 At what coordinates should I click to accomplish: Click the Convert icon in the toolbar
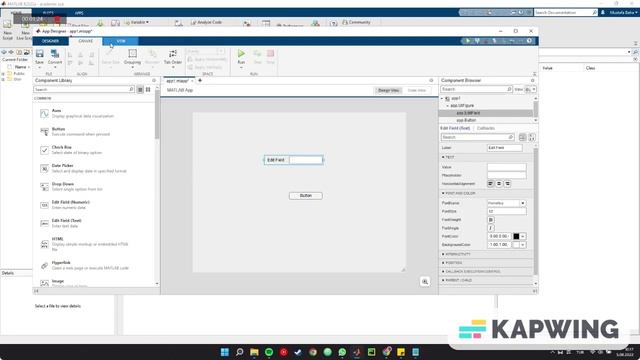[x=55, y=53]
